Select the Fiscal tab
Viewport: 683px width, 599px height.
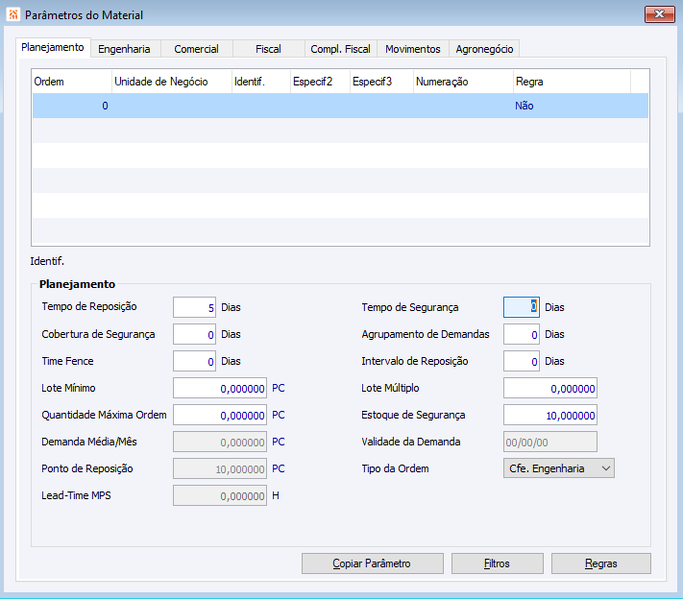click(x=268, y=49)
